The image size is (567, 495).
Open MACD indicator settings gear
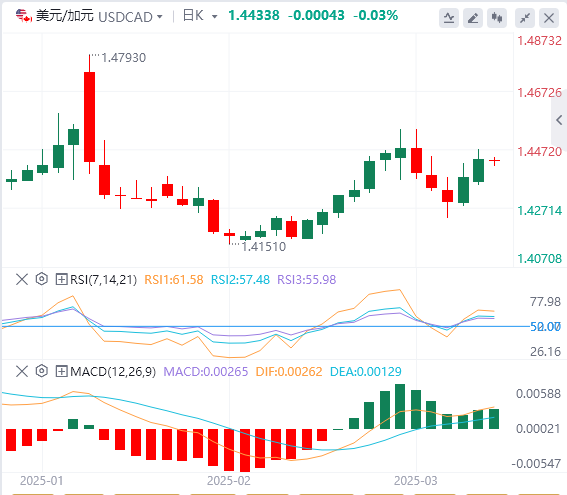click(42, 371)
